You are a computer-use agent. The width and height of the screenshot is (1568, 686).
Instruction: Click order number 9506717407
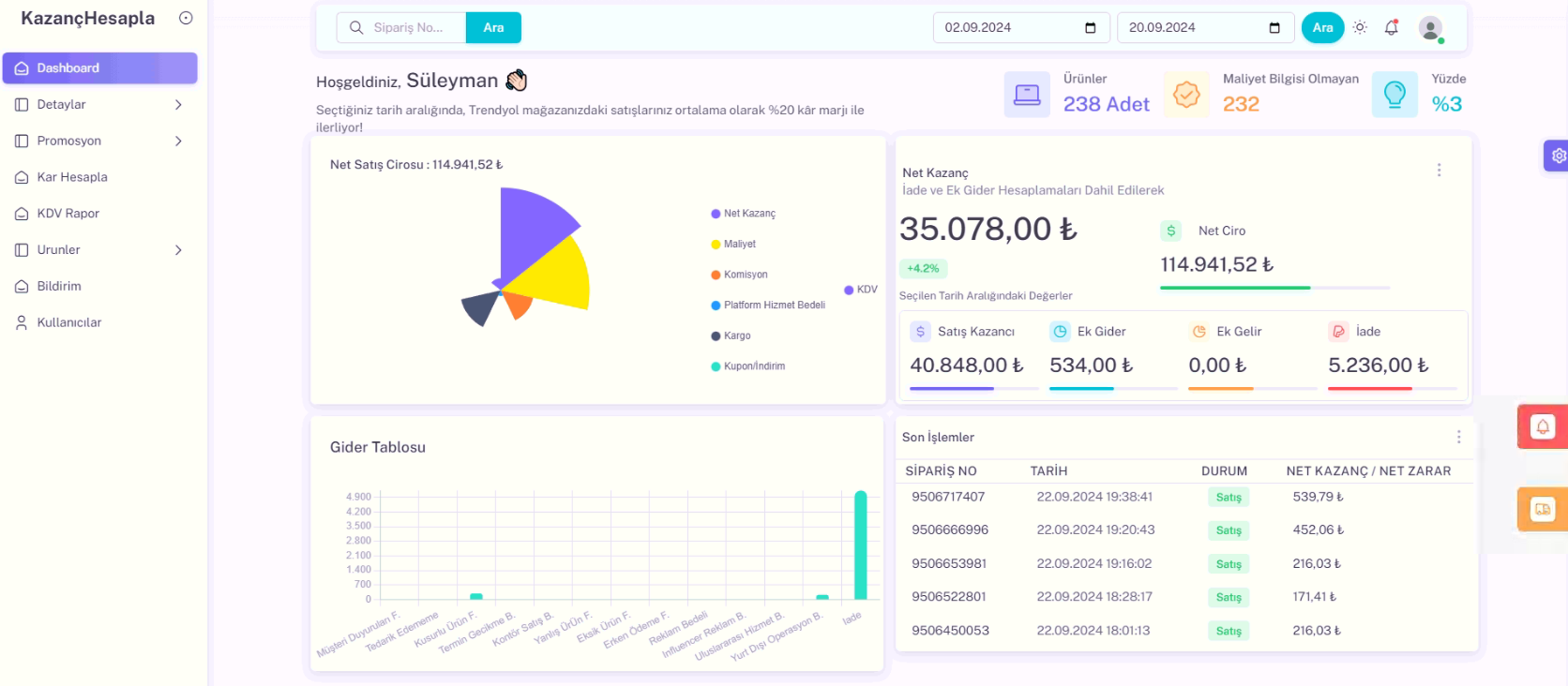[x=948, y=497]
